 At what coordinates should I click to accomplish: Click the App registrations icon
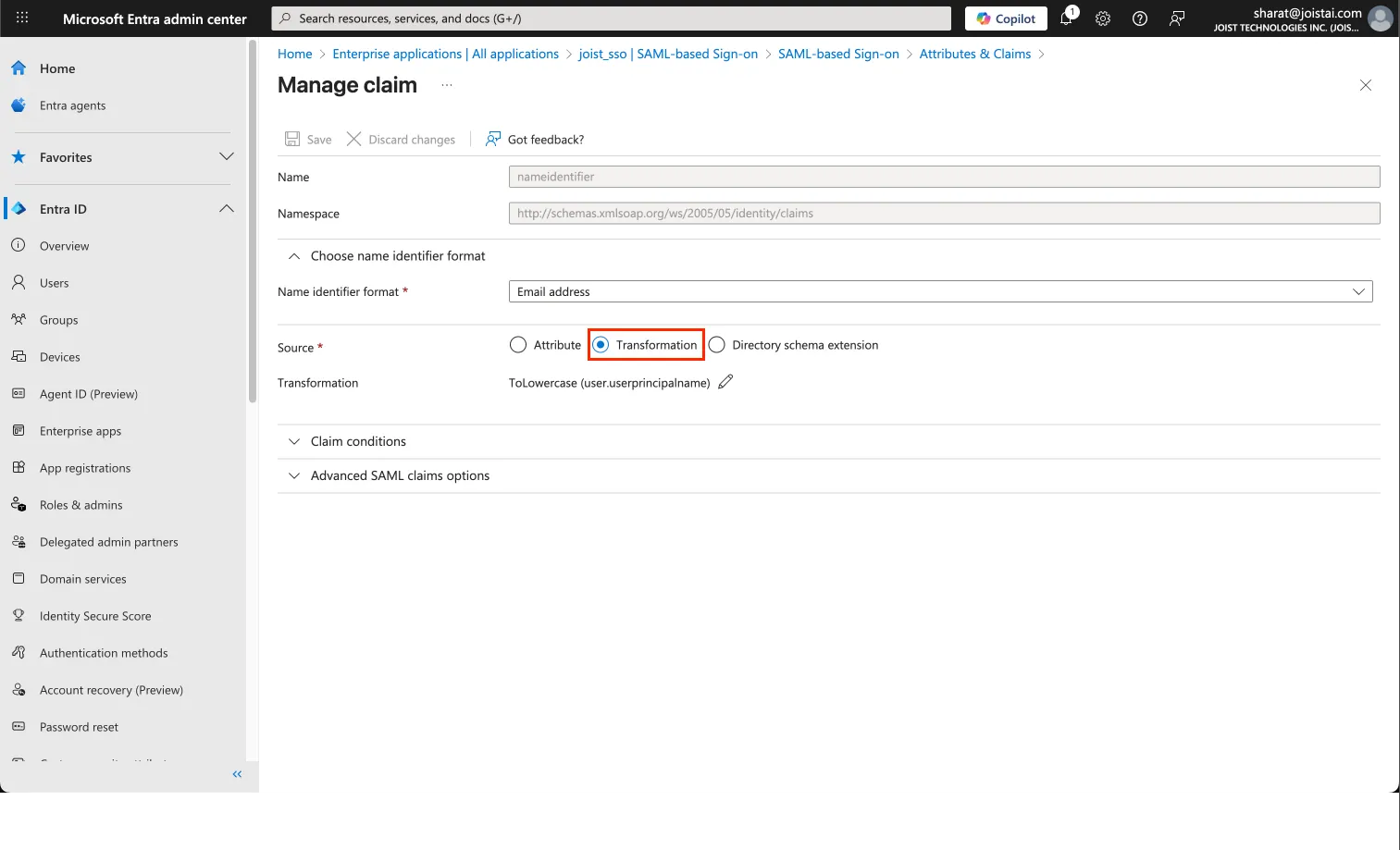(x=19, y=468)
